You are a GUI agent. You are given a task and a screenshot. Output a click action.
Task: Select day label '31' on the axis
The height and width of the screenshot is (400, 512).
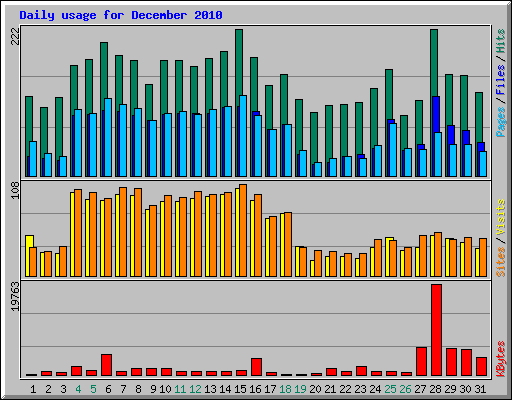coord(480,389)
